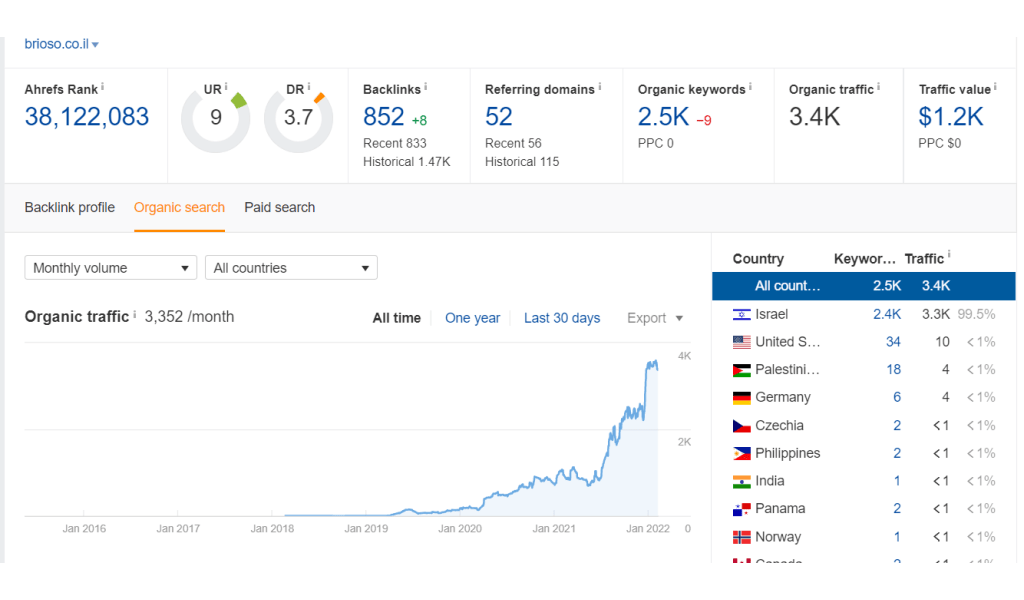This screenshot has height=600, width=1024.
Task: Open Israel's 2.4K keywords link
Action: tap(887, 315)
